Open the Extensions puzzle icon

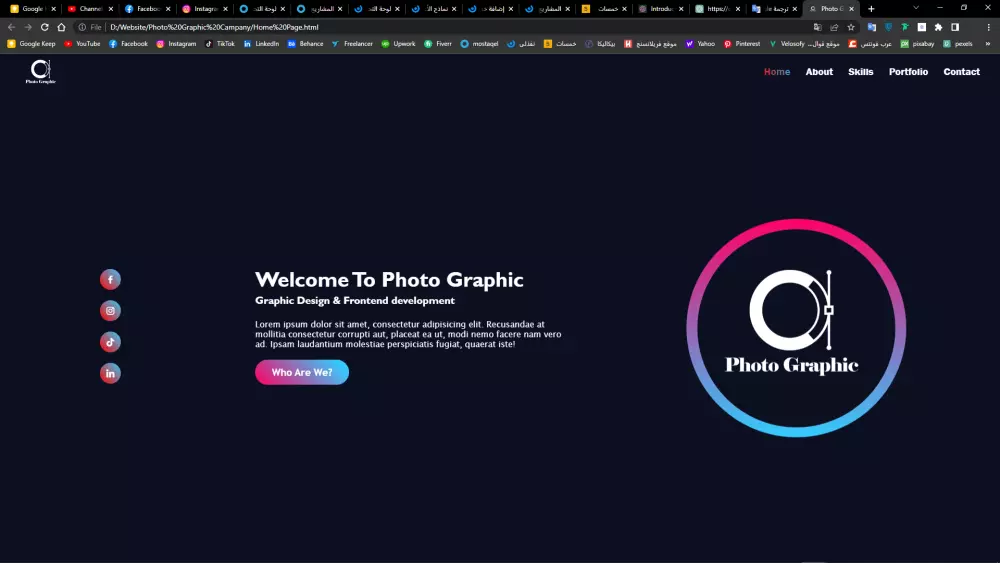pos(938,27)
